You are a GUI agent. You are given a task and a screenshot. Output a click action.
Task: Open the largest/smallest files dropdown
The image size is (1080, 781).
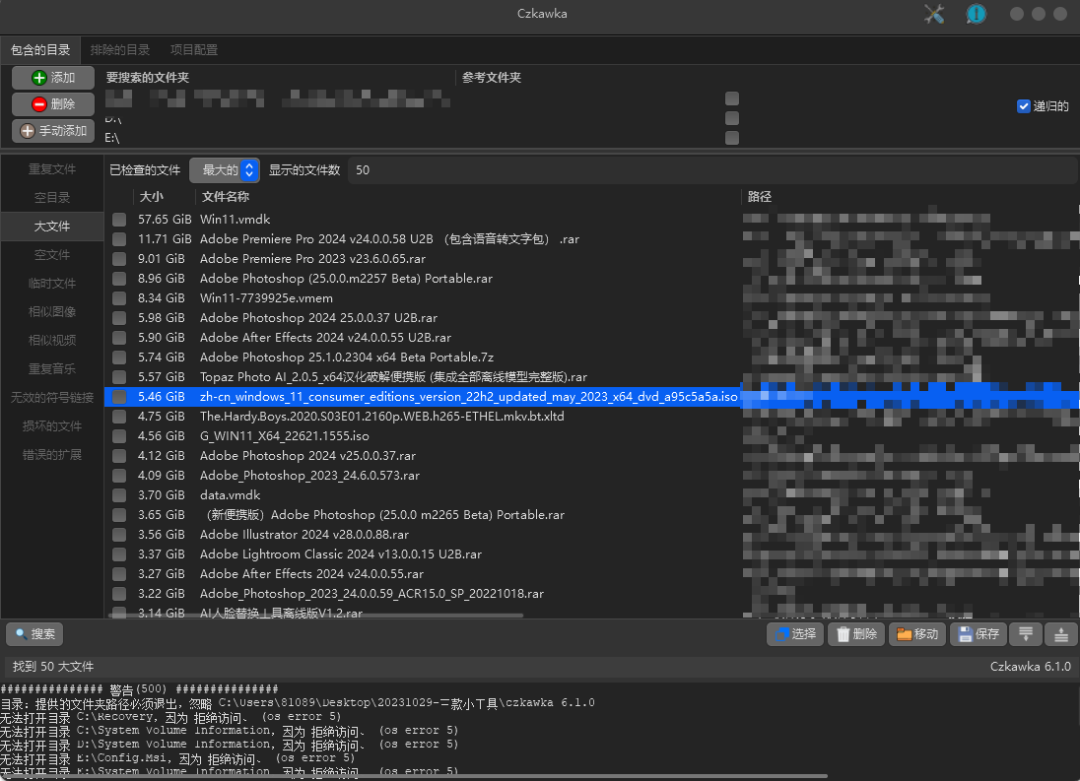[225, 170]
